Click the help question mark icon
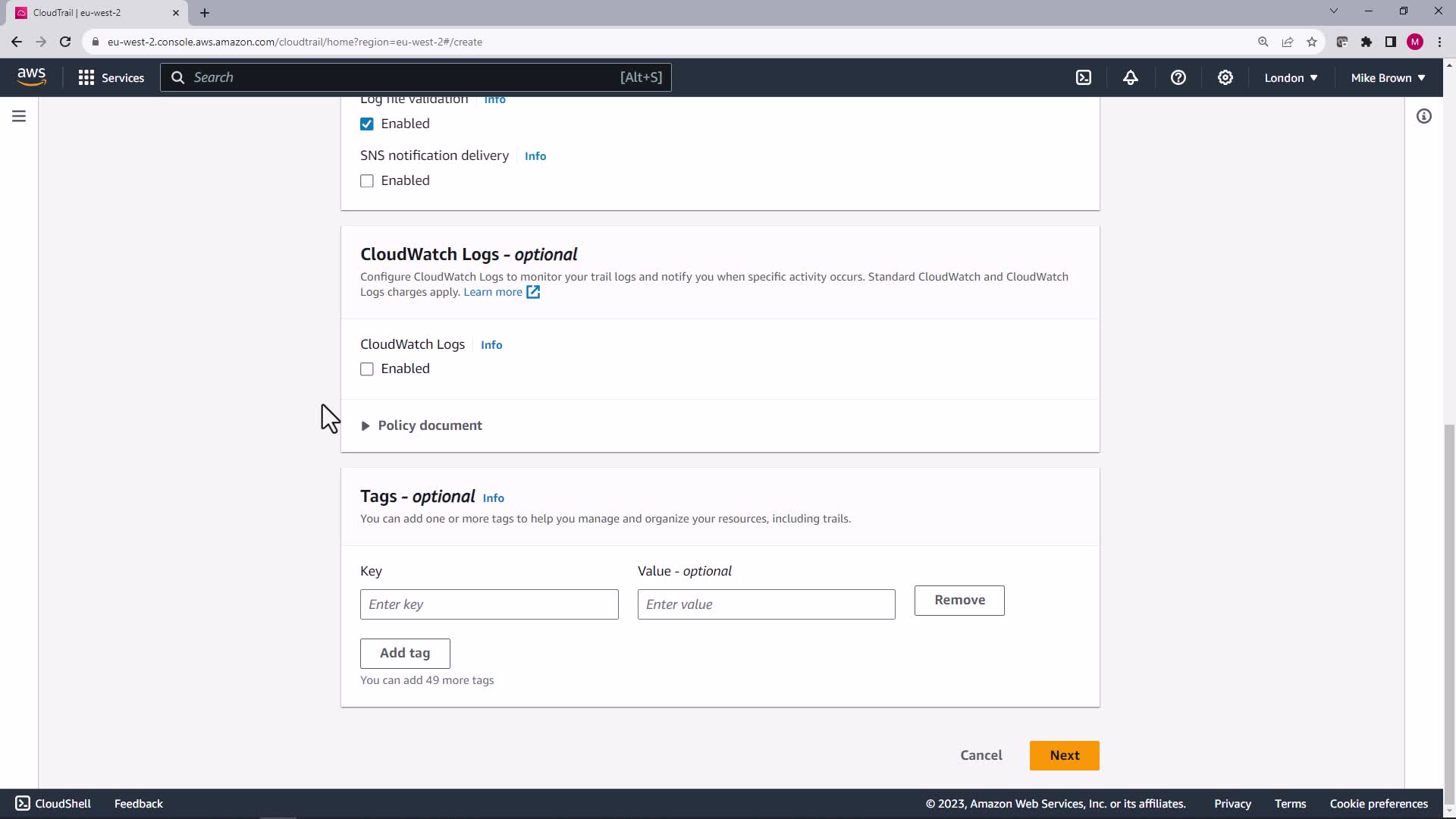The width and height of the screenshot is (1456, 819). point(1178,77)
